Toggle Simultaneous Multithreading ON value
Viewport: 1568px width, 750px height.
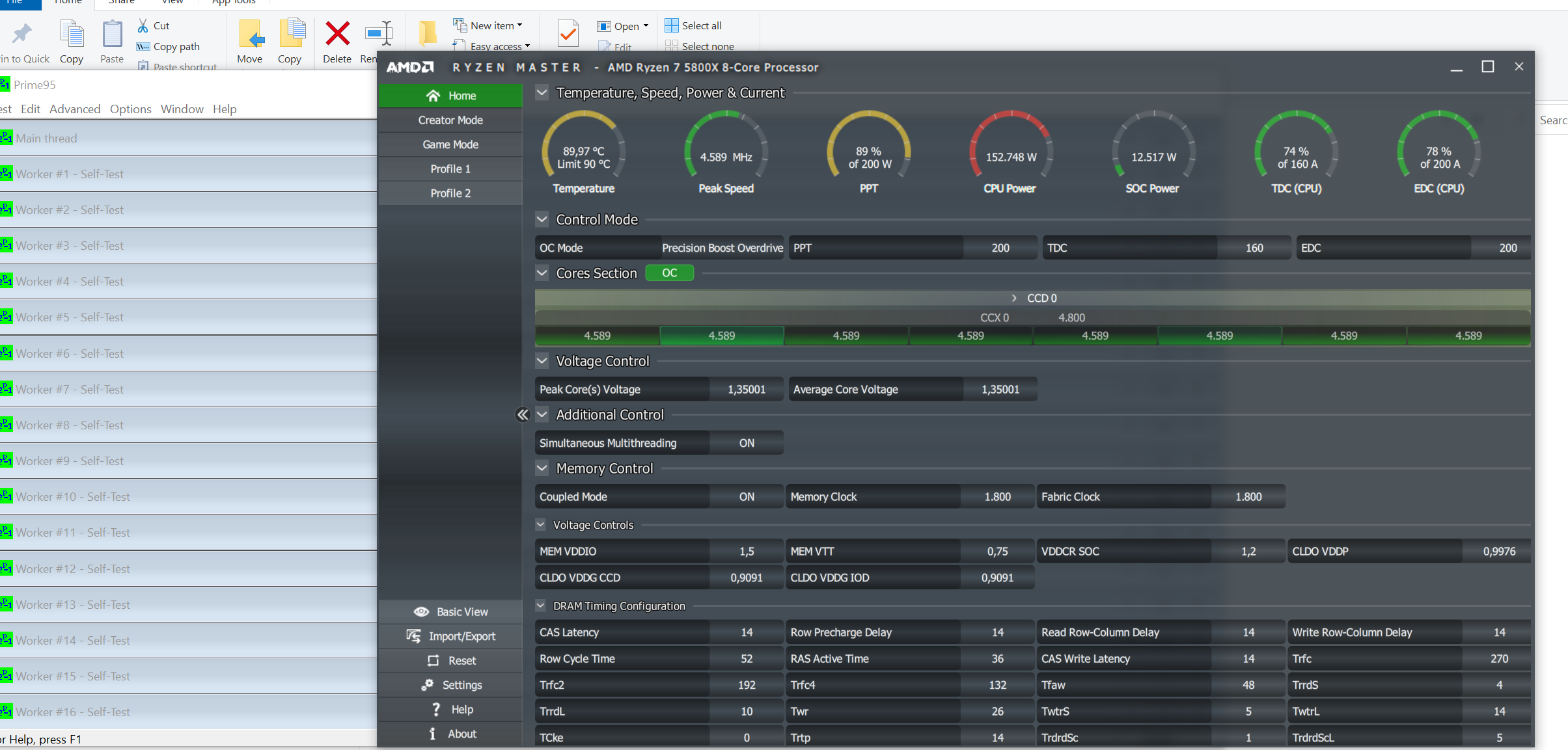click(746, 443)
